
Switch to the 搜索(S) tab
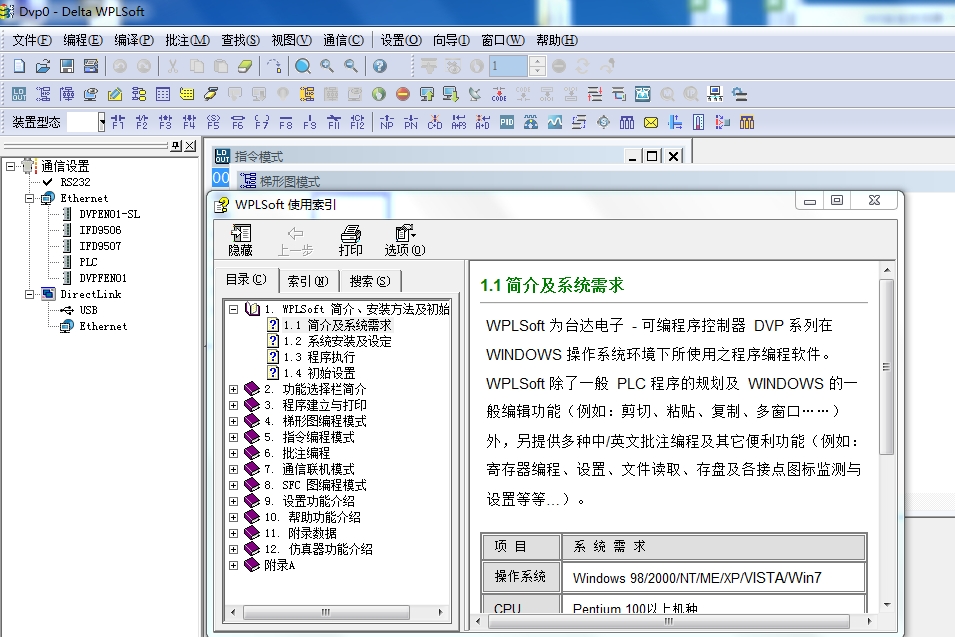[x=370, y=281]
